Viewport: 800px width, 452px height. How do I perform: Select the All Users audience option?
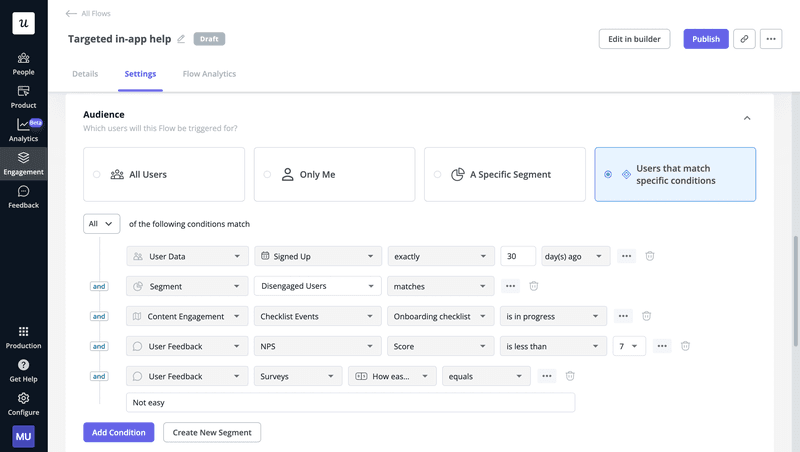pos(164,174)
